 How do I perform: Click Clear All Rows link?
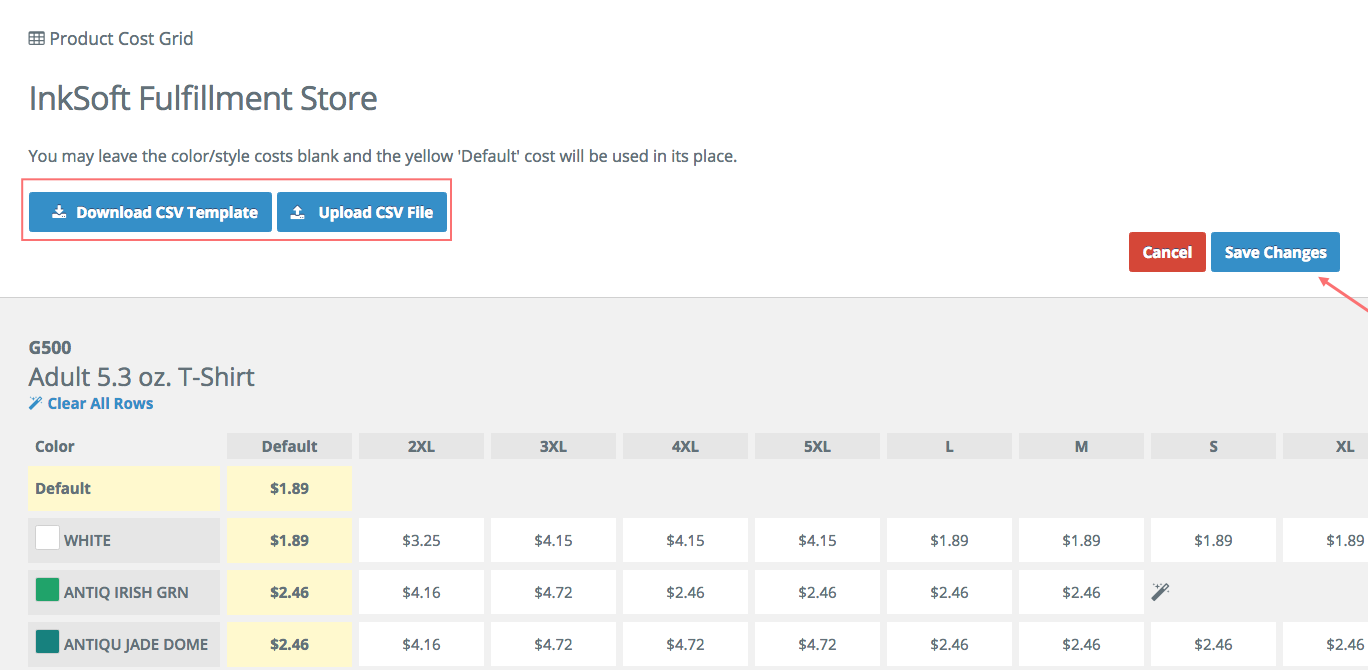(99, 403)
